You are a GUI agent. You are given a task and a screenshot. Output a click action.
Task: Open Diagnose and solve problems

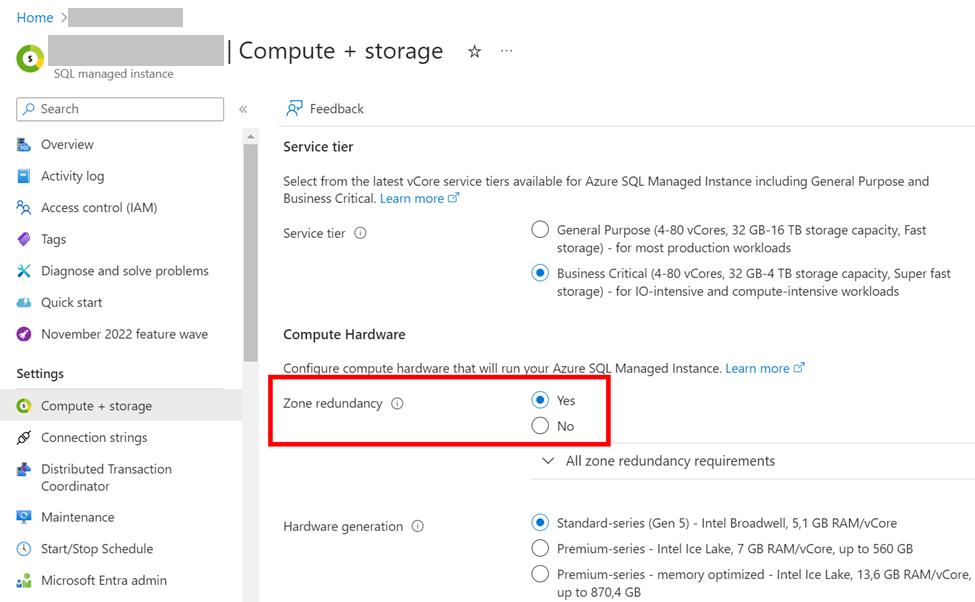124,271
